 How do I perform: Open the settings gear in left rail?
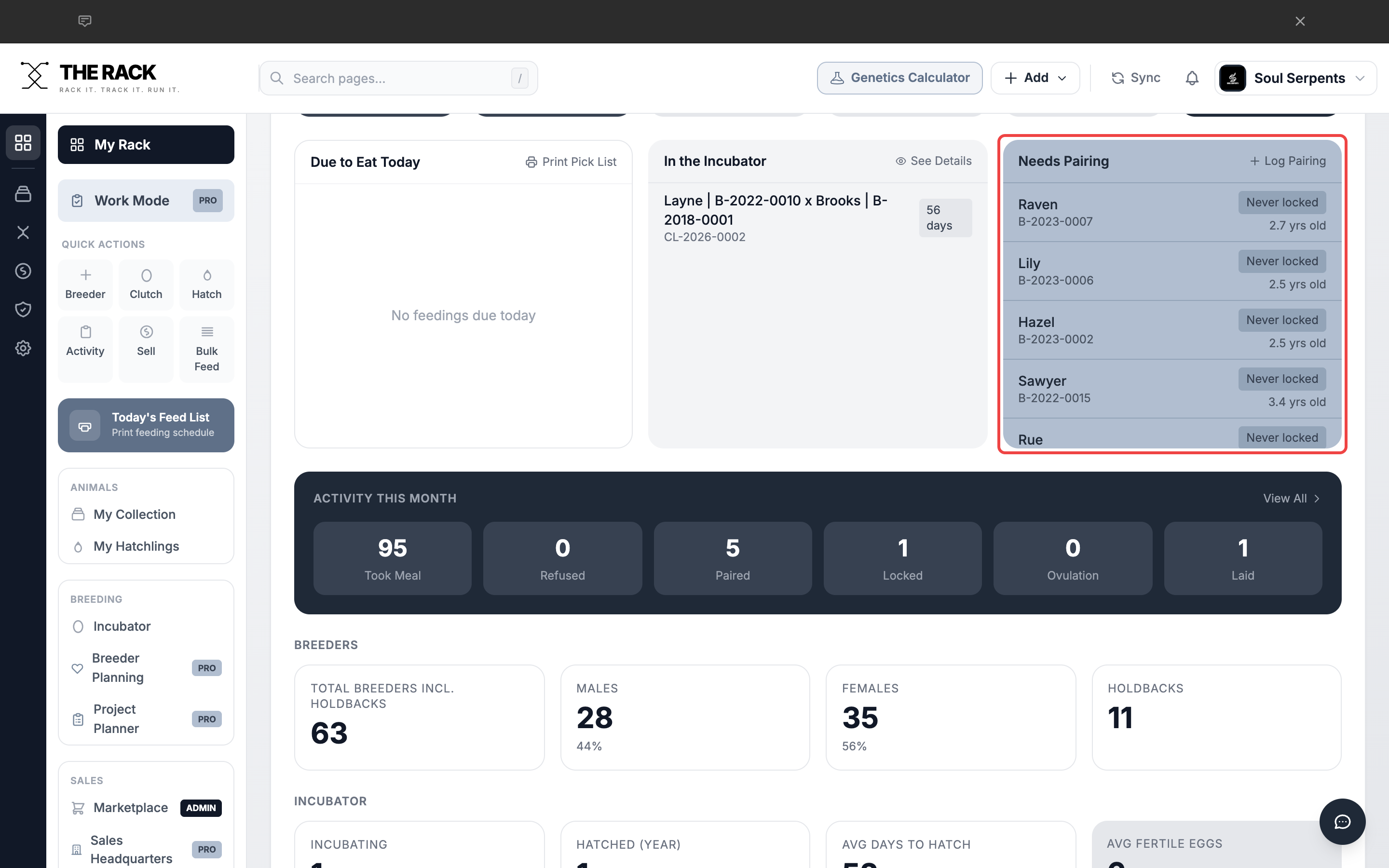[x=23, y=348]
